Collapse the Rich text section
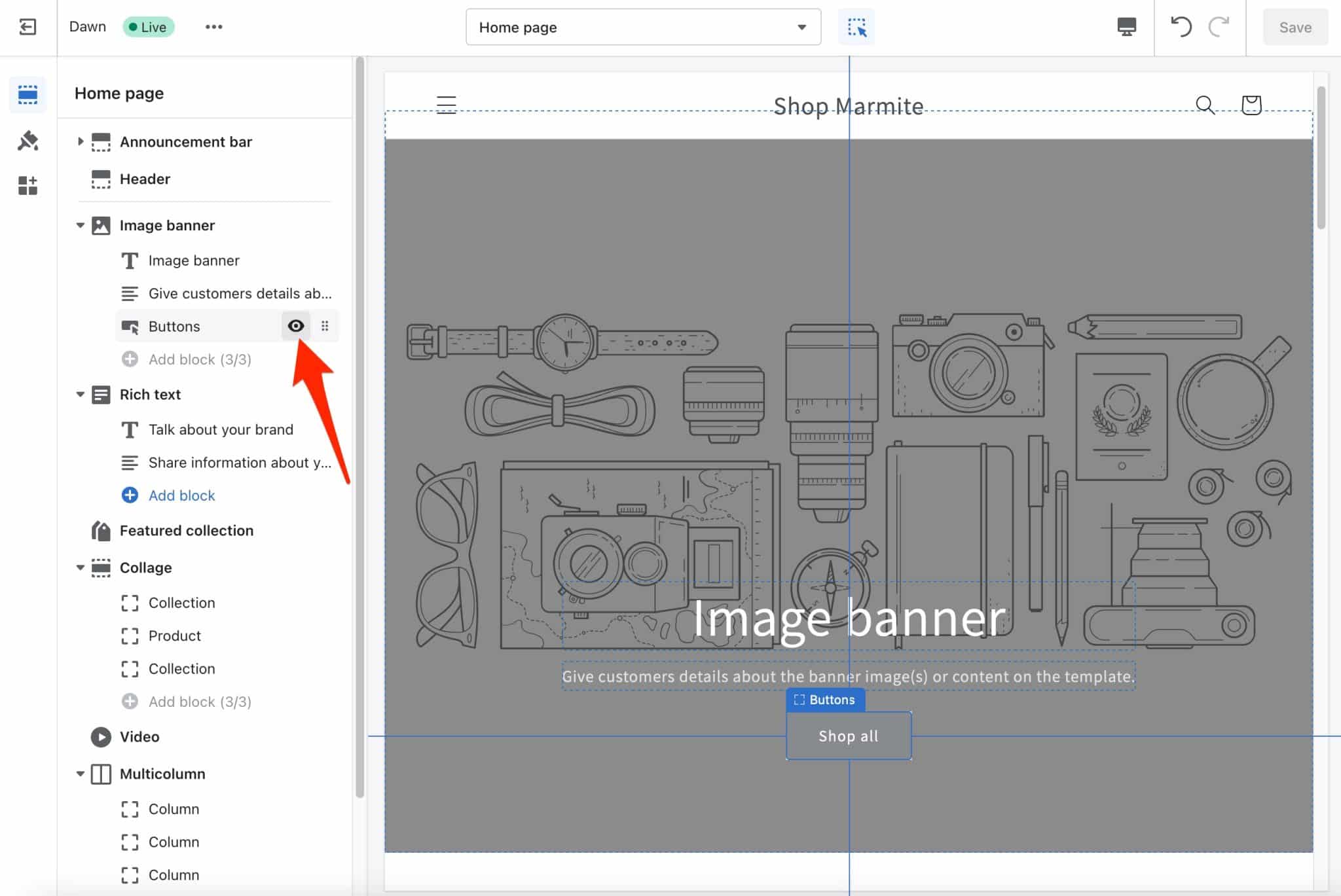This screenshot has height=896, width=1341. click(x=79, y=393)
